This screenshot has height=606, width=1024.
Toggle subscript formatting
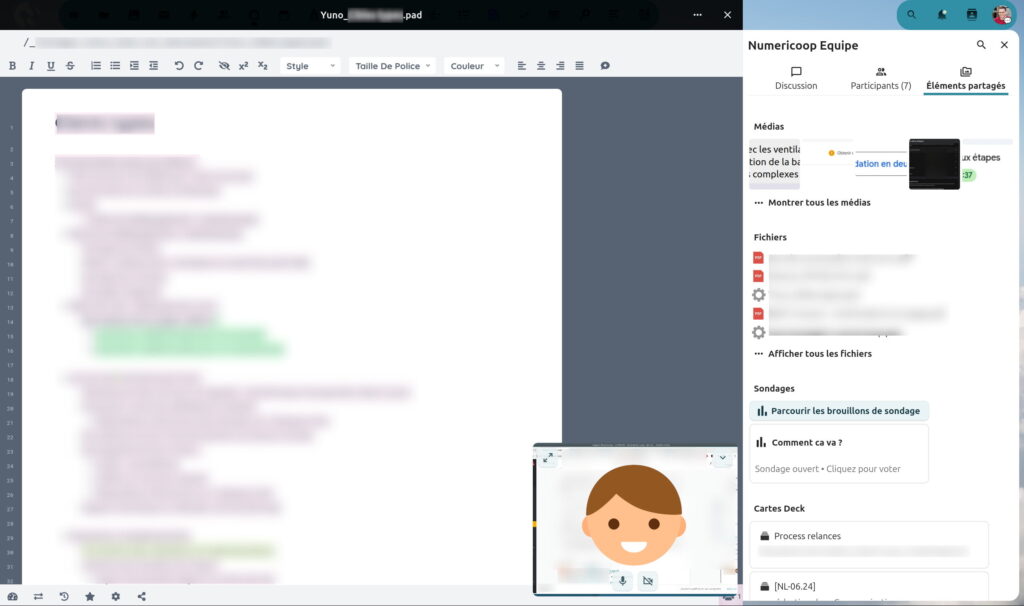tap(263, 66)
